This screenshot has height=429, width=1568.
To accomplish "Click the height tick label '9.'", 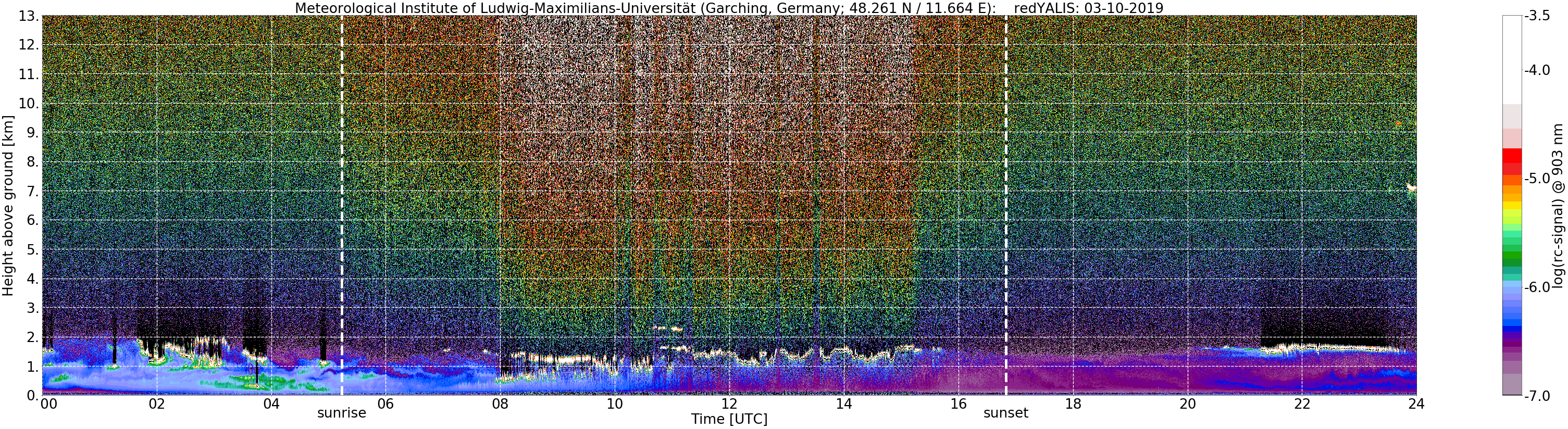I will coord(33,133).
